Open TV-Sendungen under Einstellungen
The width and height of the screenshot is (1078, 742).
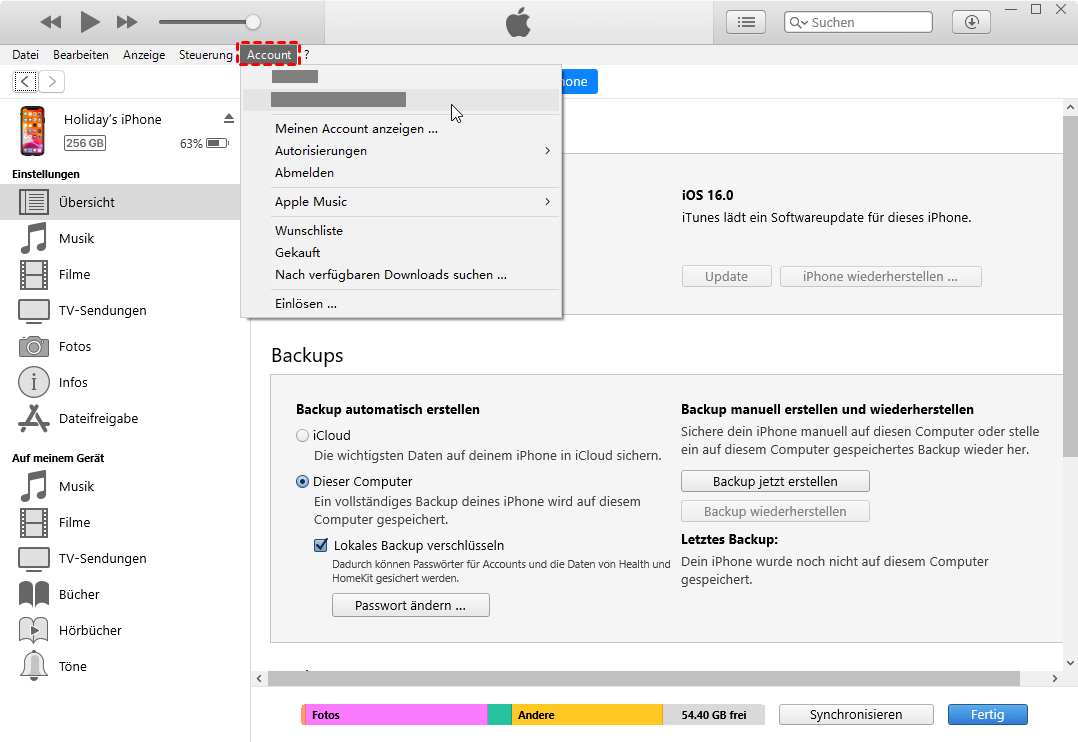(102, 310)
